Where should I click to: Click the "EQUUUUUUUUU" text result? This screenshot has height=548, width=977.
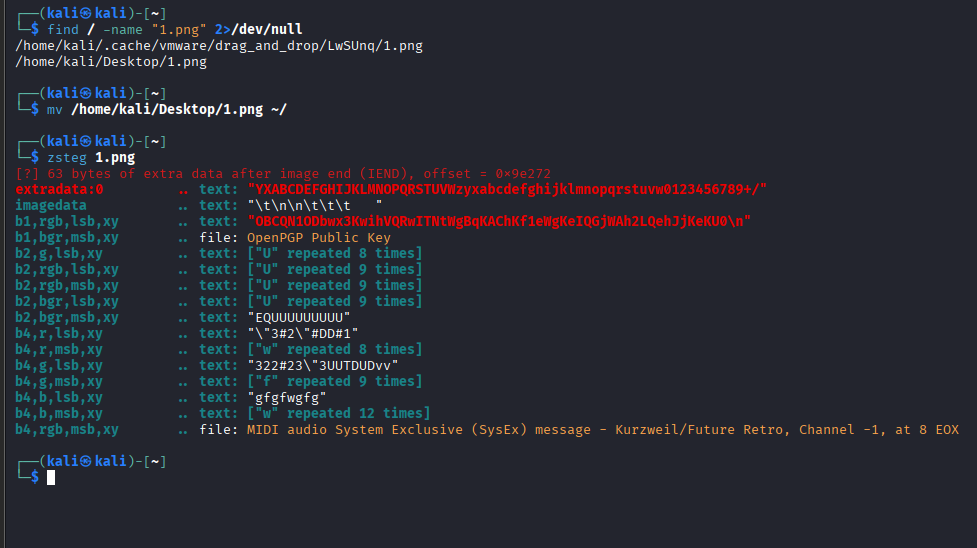[x=299, y=317]
